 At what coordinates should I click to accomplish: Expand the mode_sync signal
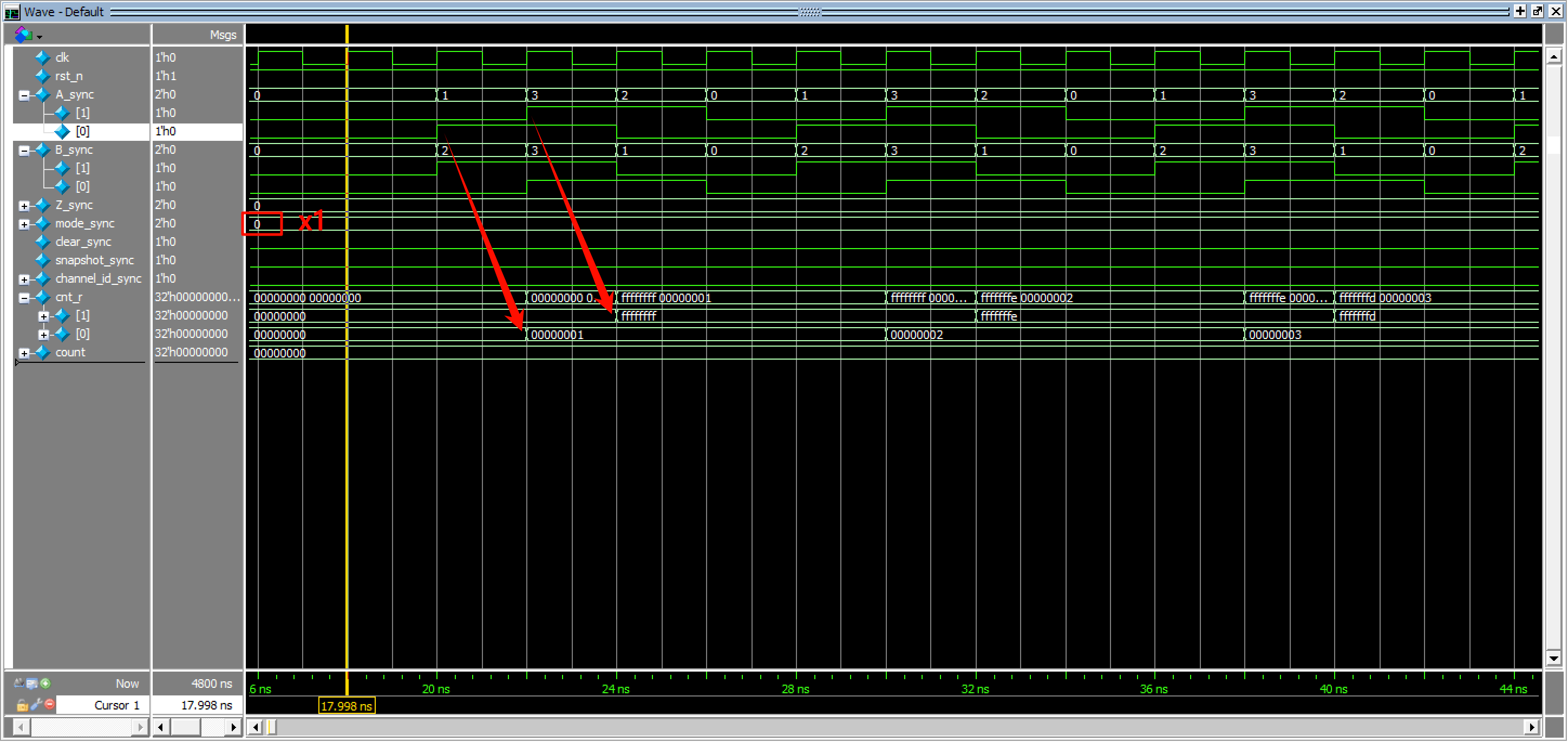(24, 225)
